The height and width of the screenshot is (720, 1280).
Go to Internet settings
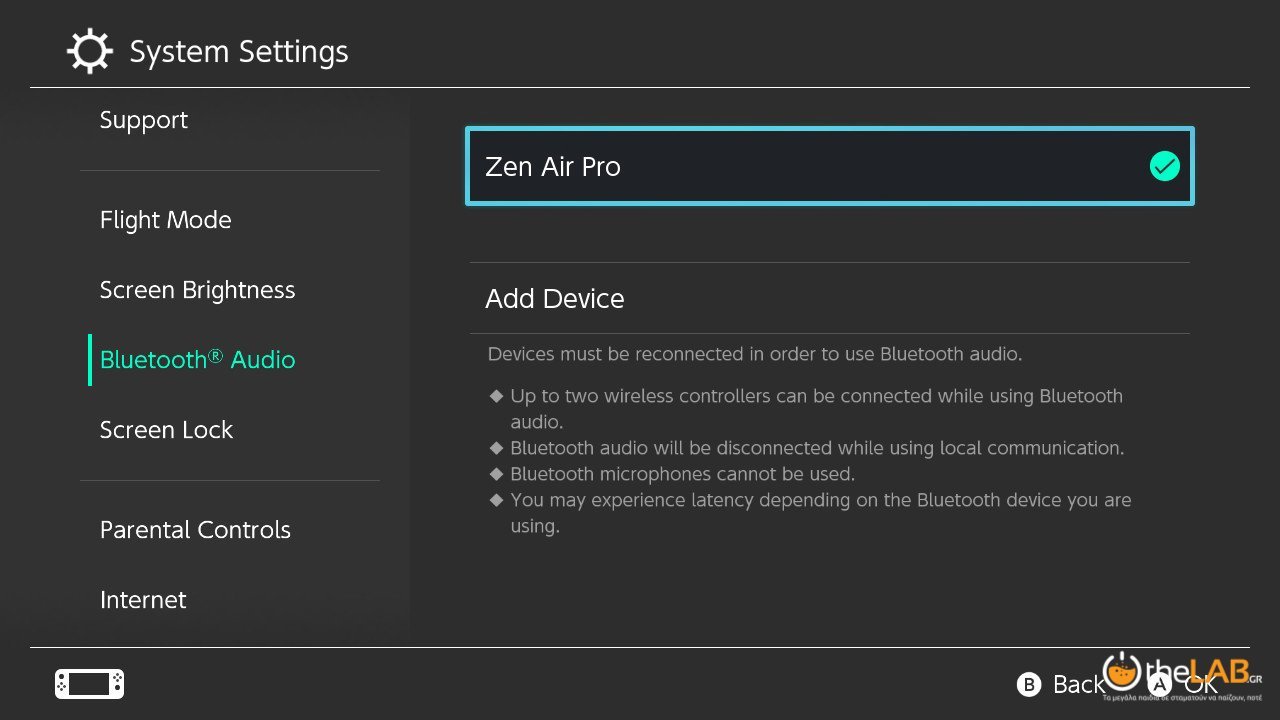[143, 600]
